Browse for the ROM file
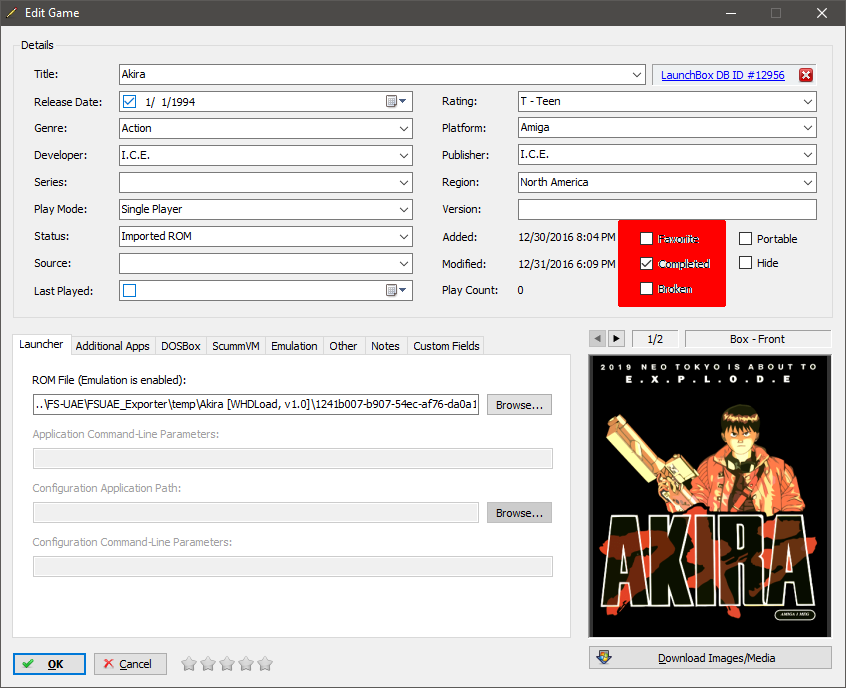The width and height of the screenshot is (846, 688). click(x=519, y=405)
